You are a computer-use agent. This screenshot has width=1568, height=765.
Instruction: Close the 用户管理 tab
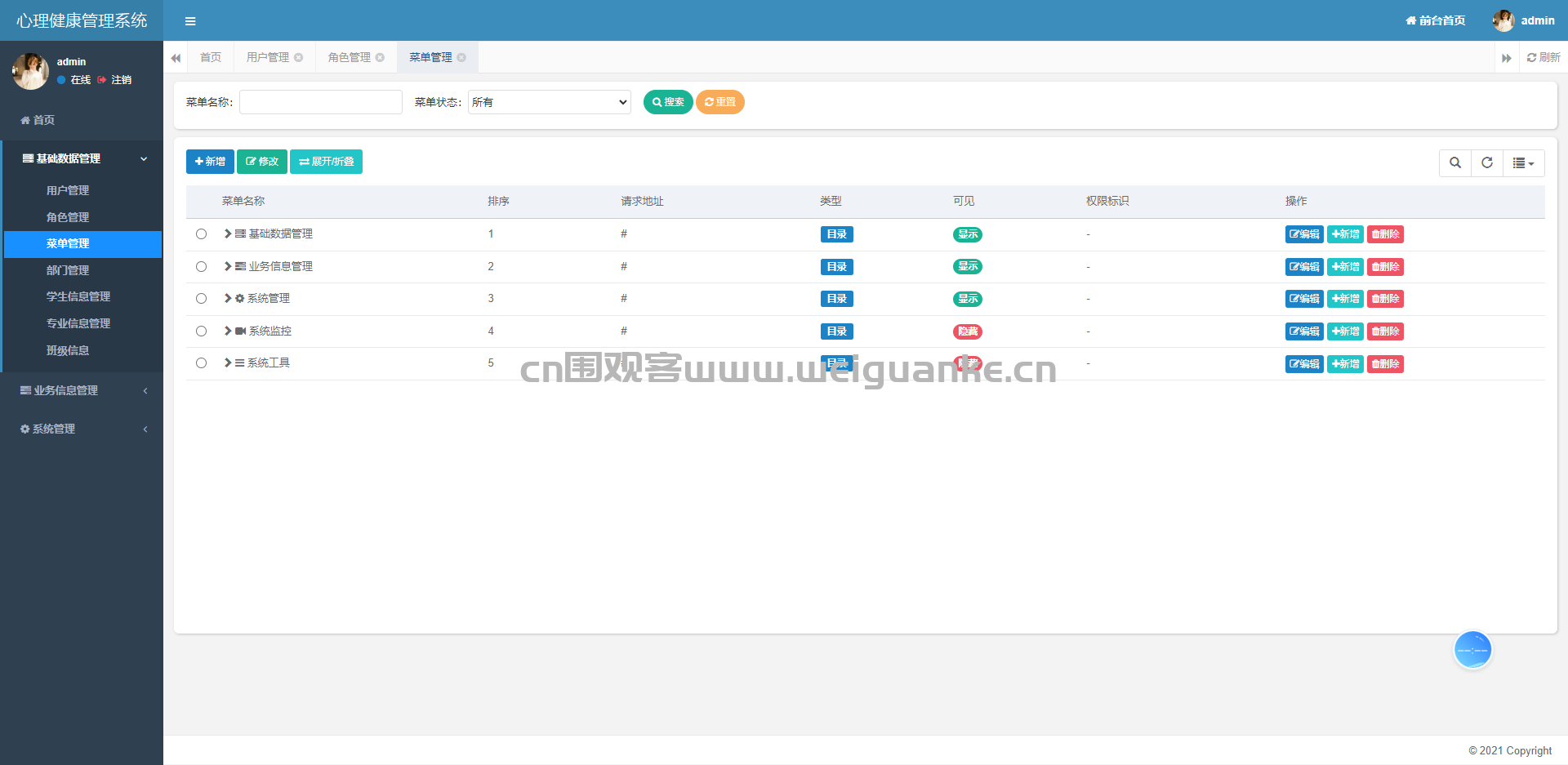point(299,57)
